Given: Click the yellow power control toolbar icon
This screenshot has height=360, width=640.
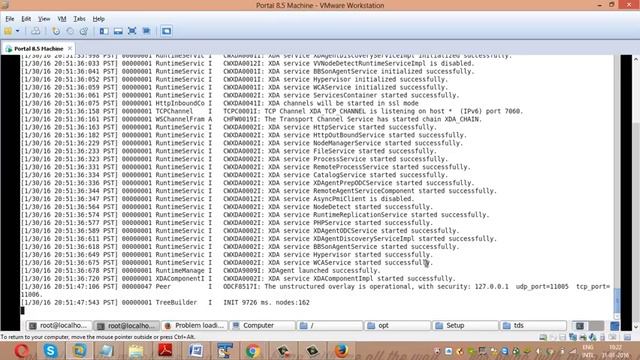Looking at the screenshot, I should [x=8, y=31].
